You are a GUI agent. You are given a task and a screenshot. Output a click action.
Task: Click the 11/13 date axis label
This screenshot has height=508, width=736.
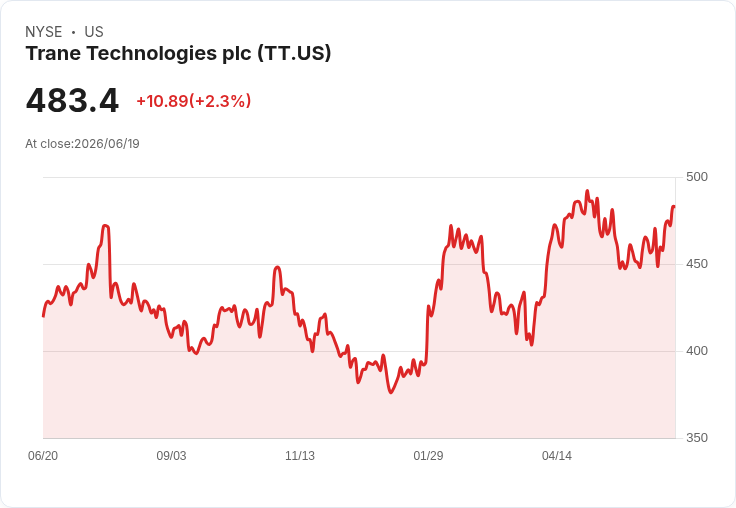[300, 455]
